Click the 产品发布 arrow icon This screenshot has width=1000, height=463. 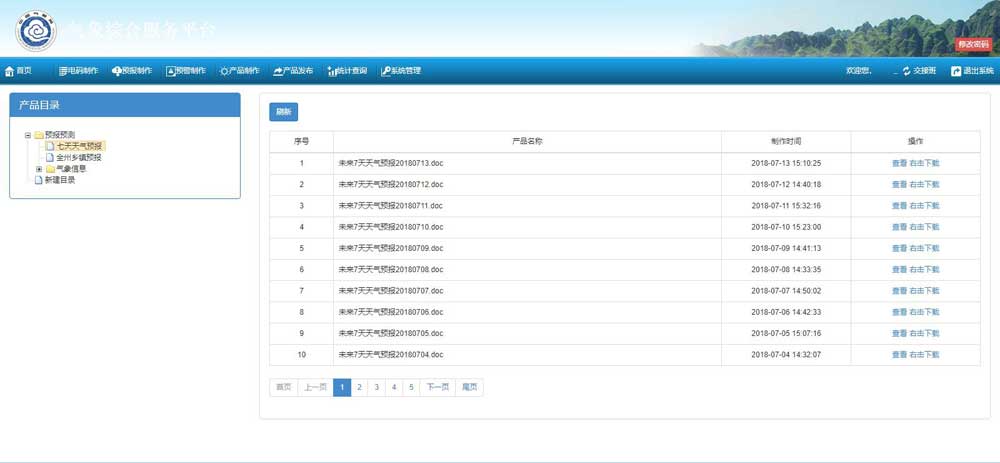278,71
